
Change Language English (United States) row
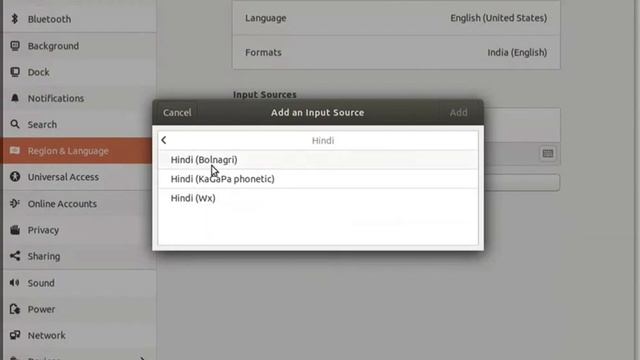coord(396,18)
